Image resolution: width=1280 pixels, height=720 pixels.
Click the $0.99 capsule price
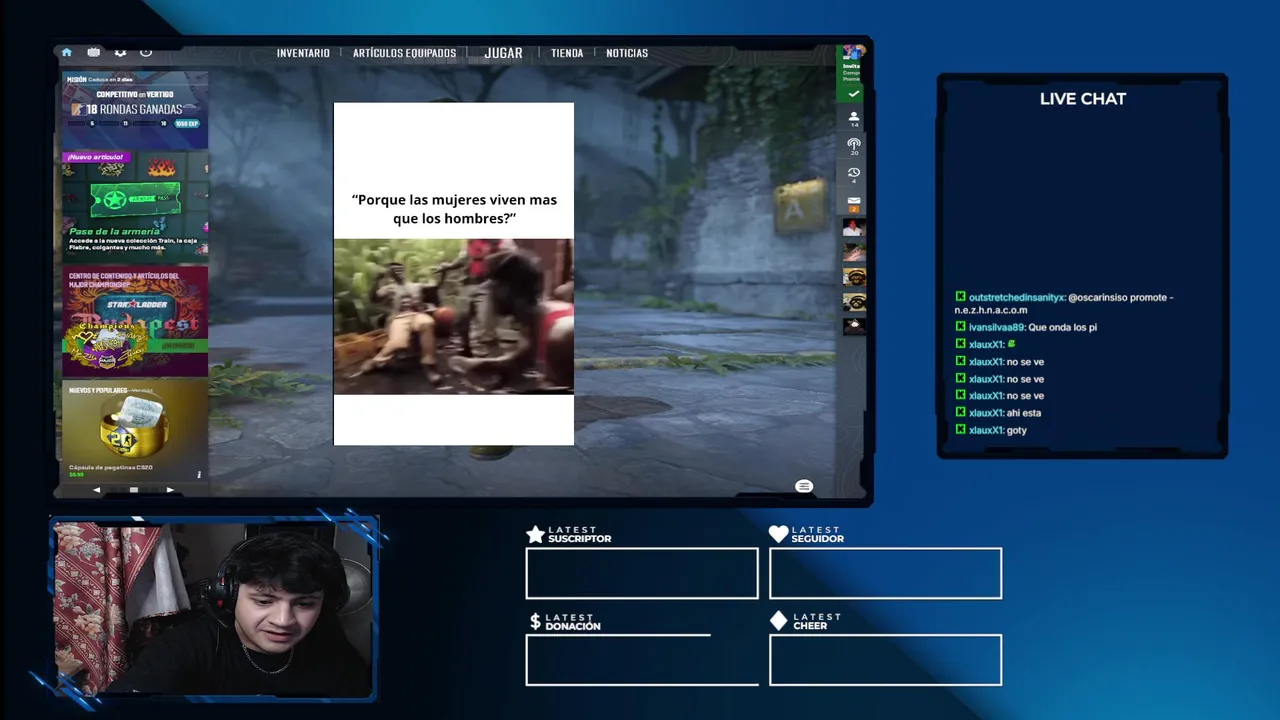(76, 475)
